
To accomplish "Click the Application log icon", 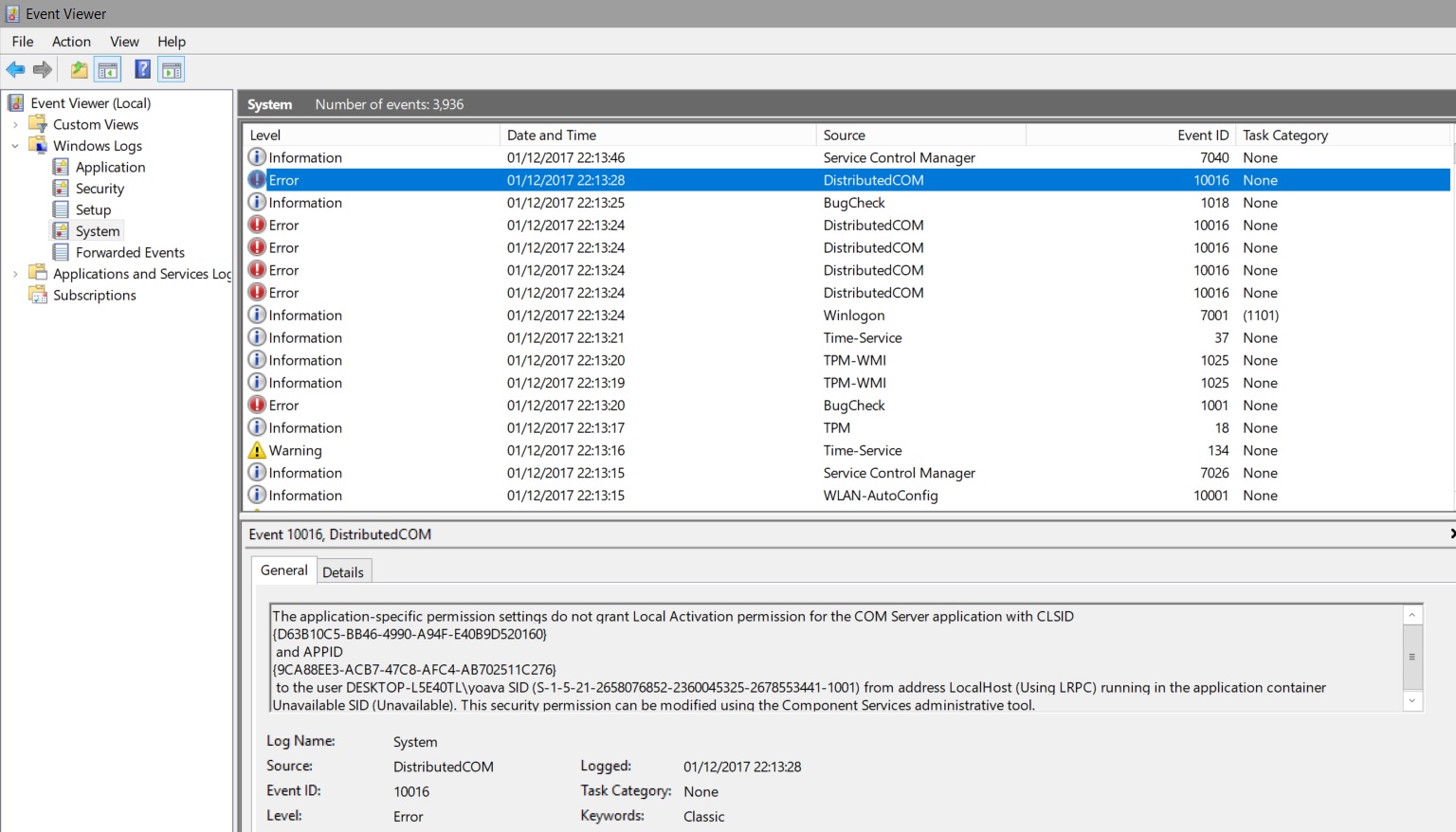I will click(61, 167).
